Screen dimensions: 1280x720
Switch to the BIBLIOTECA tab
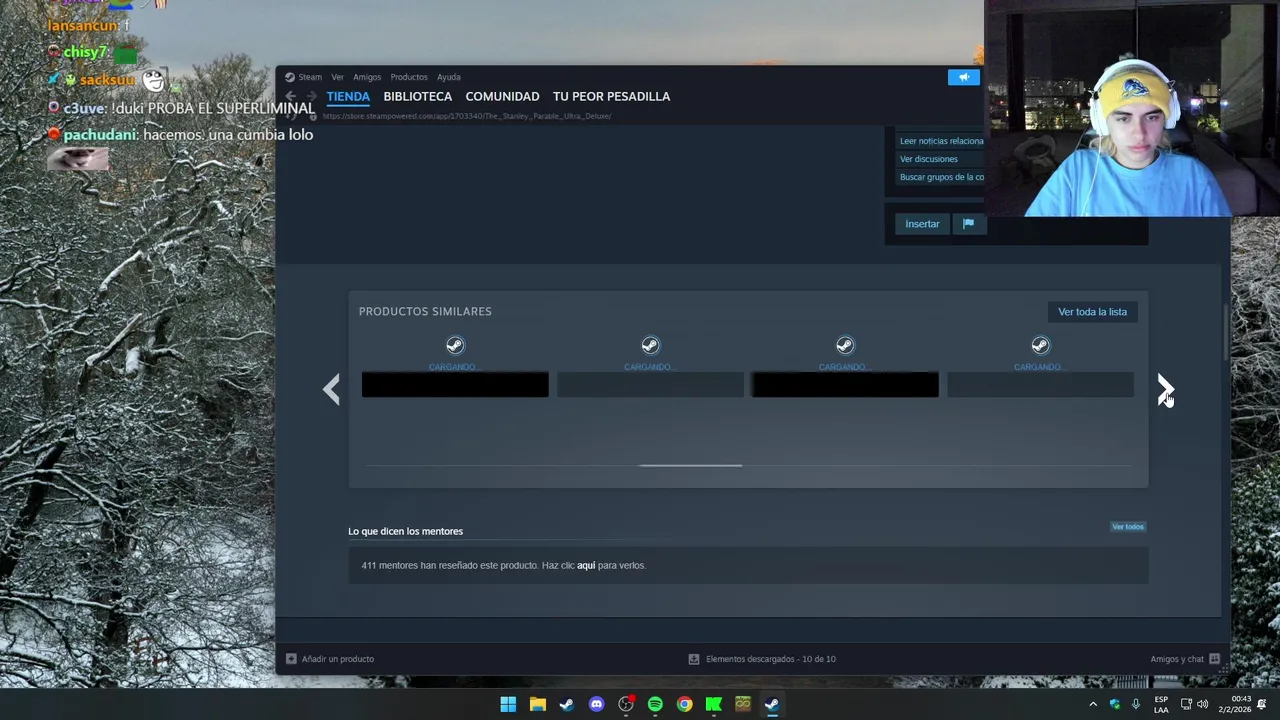418,96
